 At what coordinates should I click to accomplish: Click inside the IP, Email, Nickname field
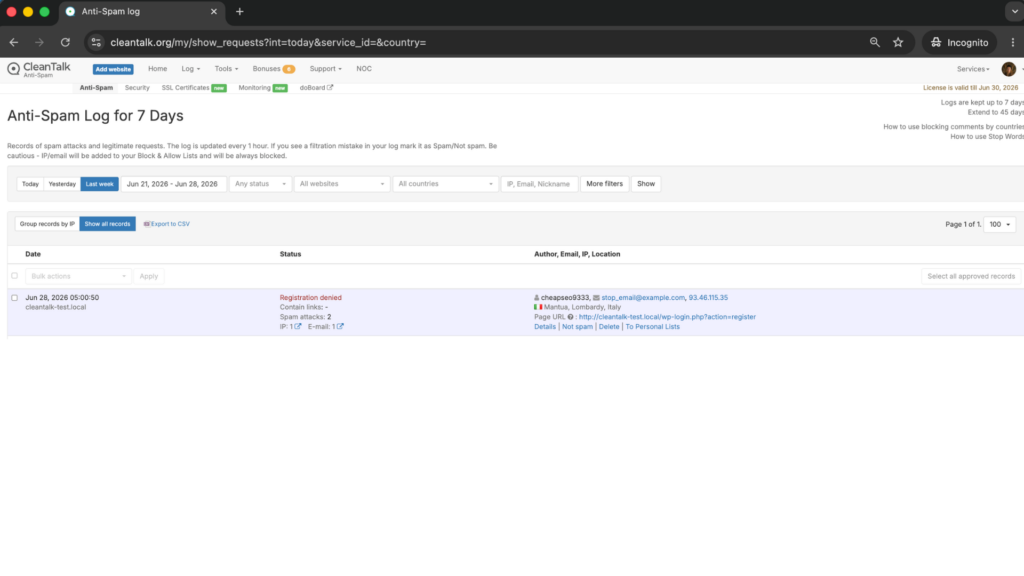click(x=539, y=184)
